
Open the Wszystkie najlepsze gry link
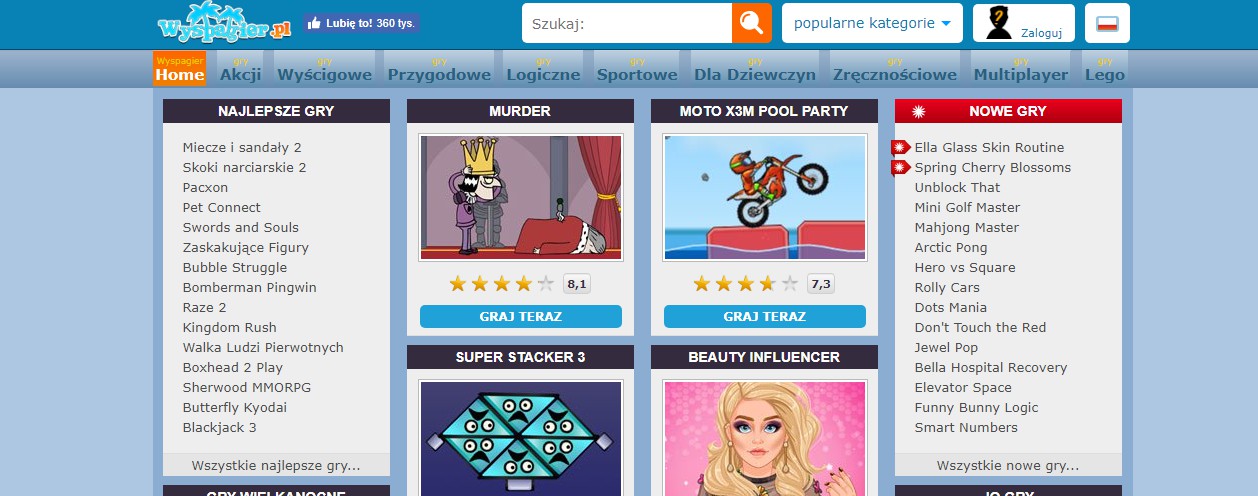click(276, 465)
